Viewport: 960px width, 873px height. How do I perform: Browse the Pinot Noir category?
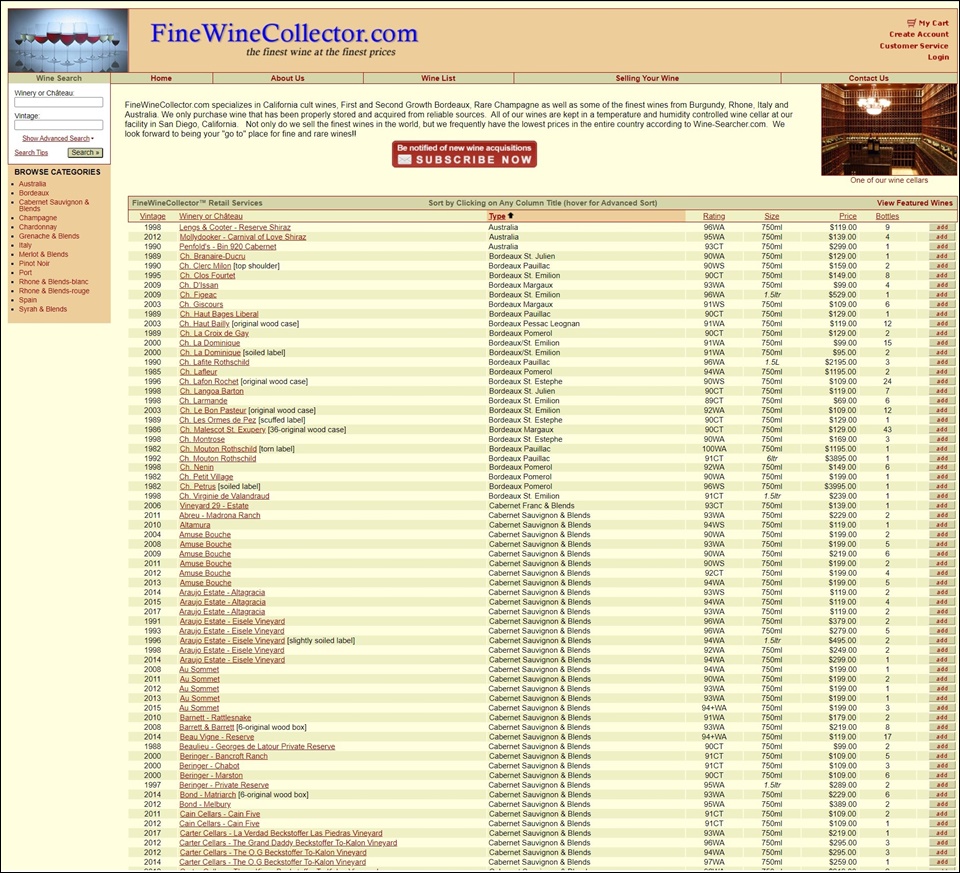[34, 264]
